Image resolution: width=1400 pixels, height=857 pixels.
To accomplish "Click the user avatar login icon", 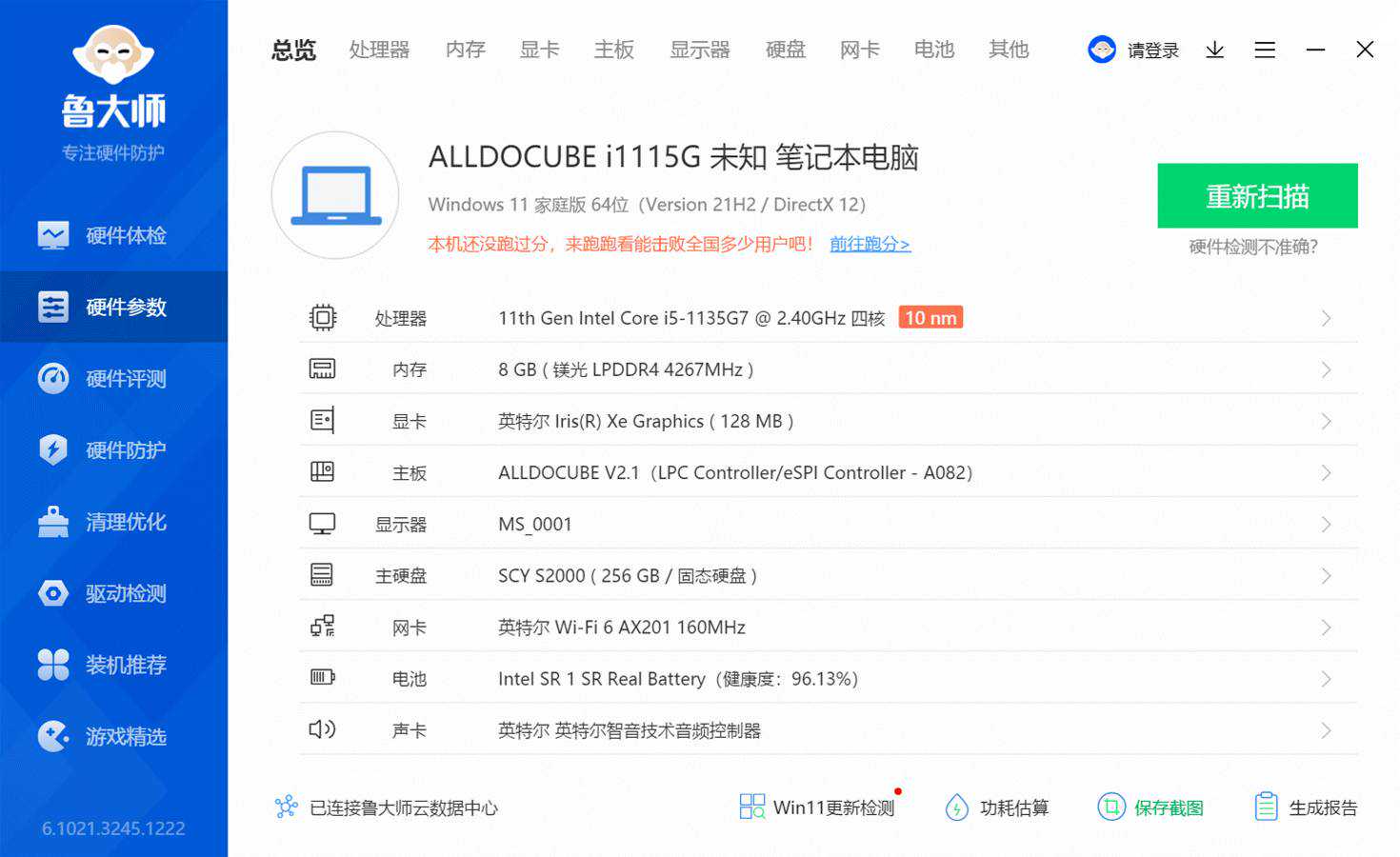I will click(1102, 50).
